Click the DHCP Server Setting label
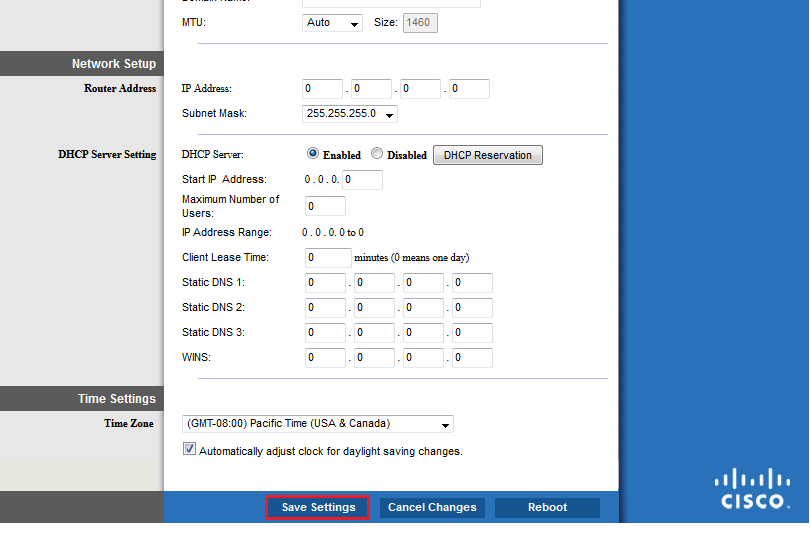The height and width of the screenshot is (540, 810). click(107, 155)
